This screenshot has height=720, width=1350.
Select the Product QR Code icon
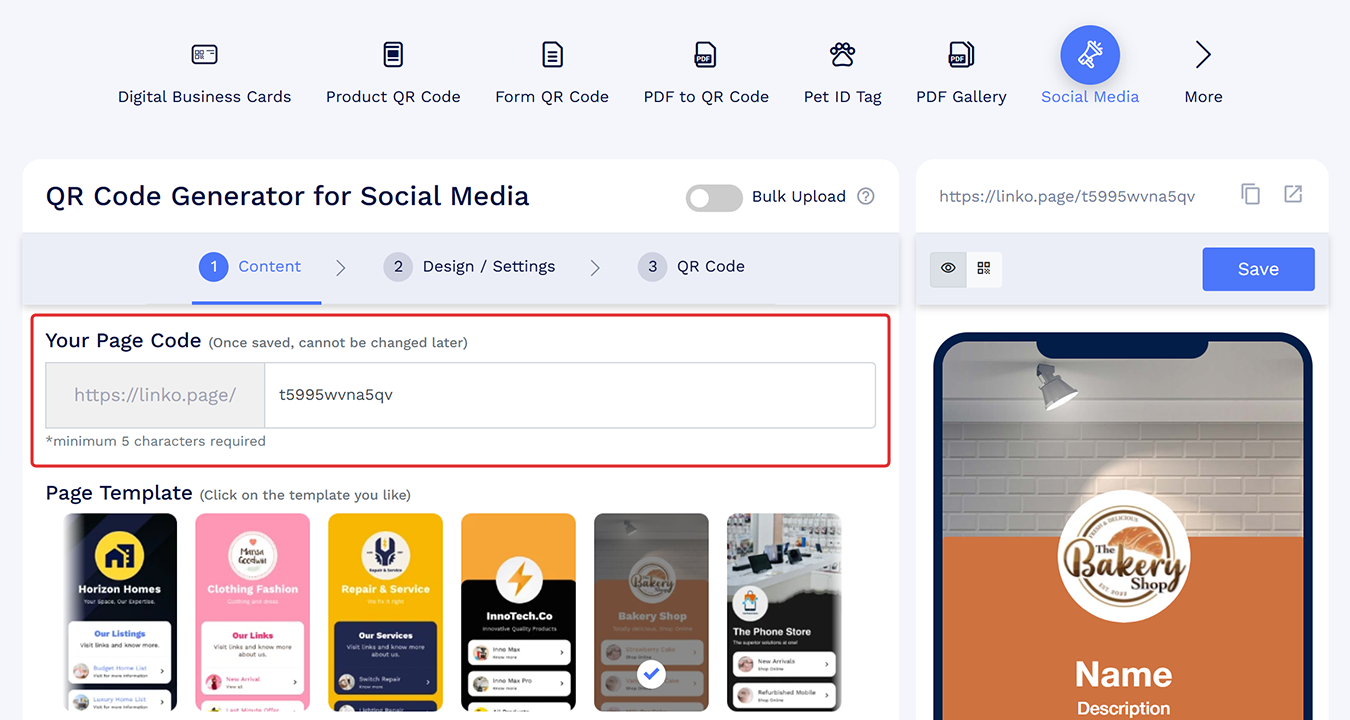(x=393, y=55)
